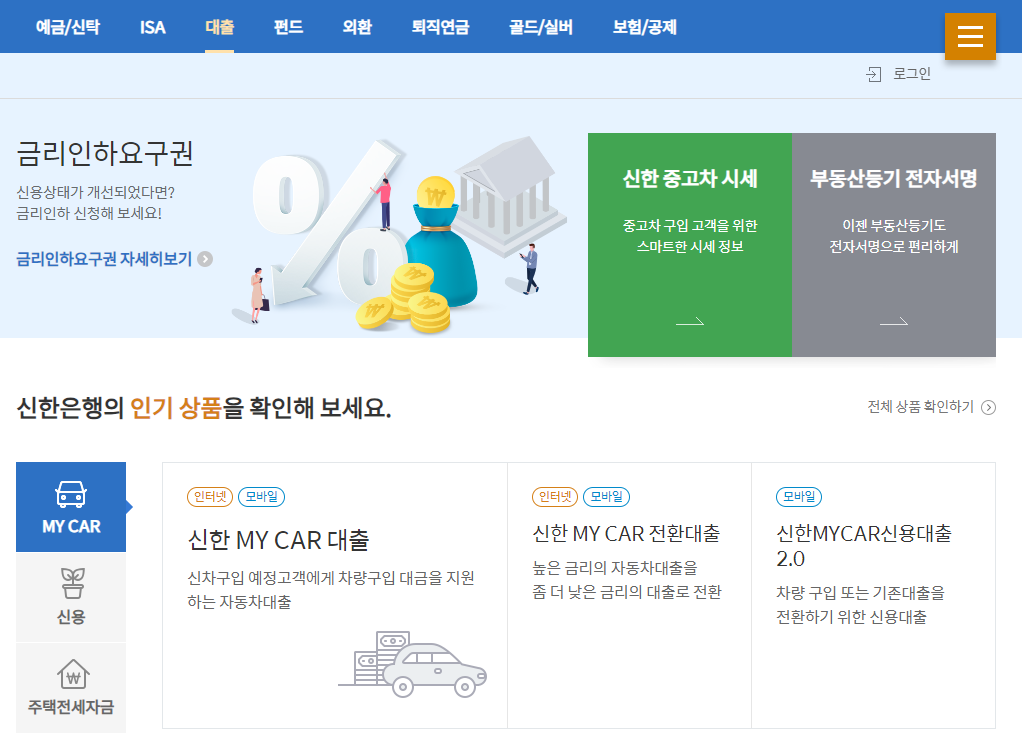
Task: Click text '신용상태가 개선되었다면?'
Action: click(95, 193)
